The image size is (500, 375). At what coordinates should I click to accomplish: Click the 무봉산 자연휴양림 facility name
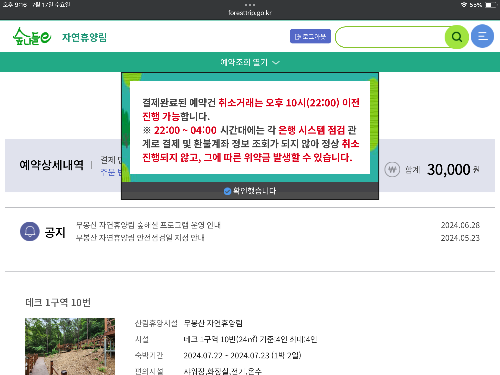(213, 323)
